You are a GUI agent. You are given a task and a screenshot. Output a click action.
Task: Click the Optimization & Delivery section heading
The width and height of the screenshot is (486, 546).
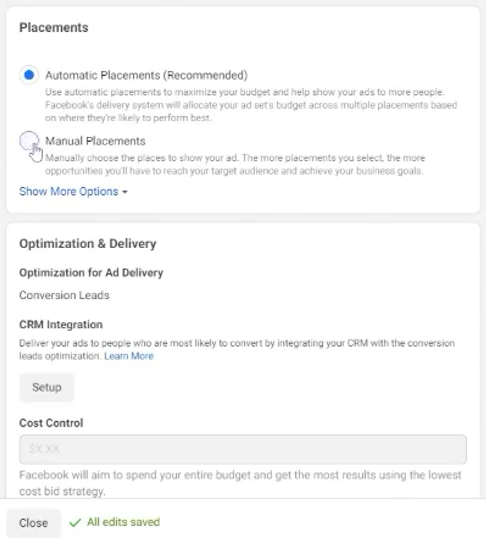pyautogui.click(x=88, y=243)
